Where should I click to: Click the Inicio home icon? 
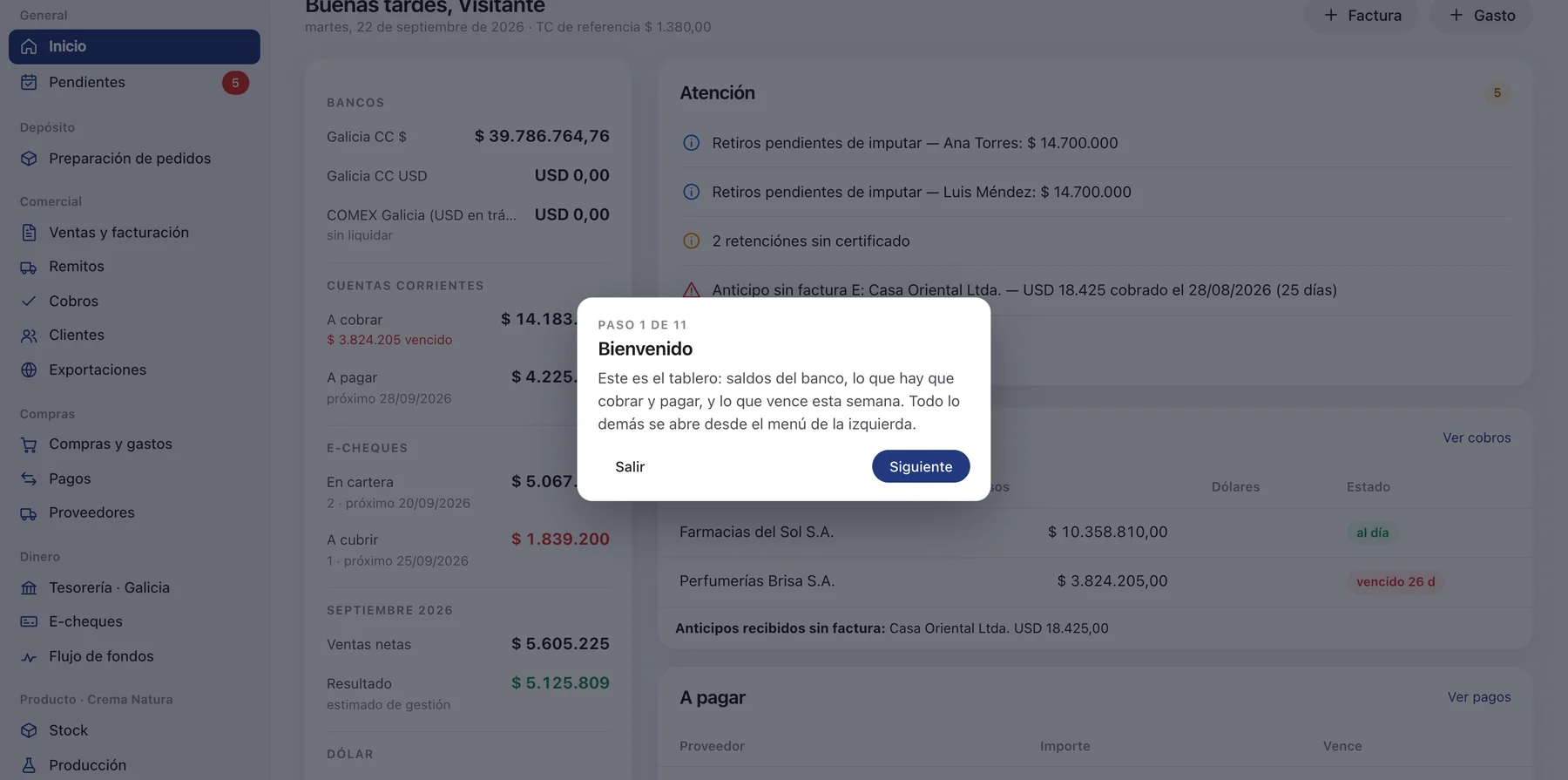(x=29, y=46)
